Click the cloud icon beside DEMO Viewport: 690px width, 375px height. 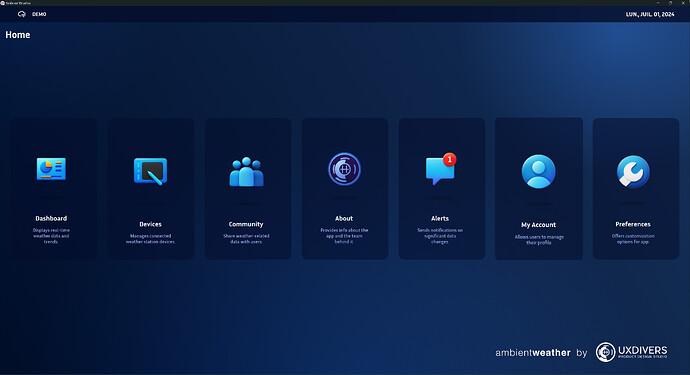(x=22, y=14)
